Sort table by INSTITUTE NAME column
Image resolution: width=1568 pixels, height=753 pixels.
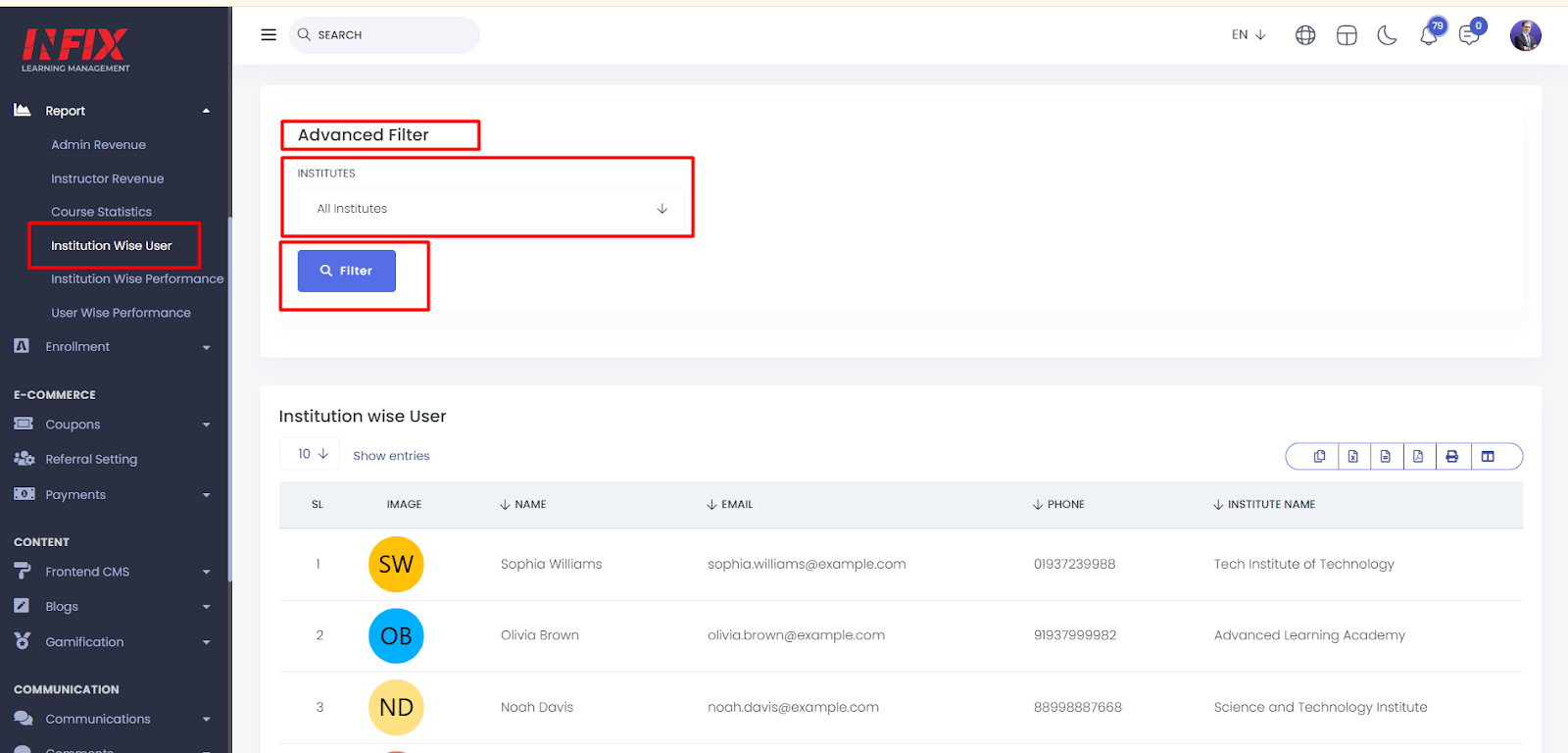[1264, 504]
